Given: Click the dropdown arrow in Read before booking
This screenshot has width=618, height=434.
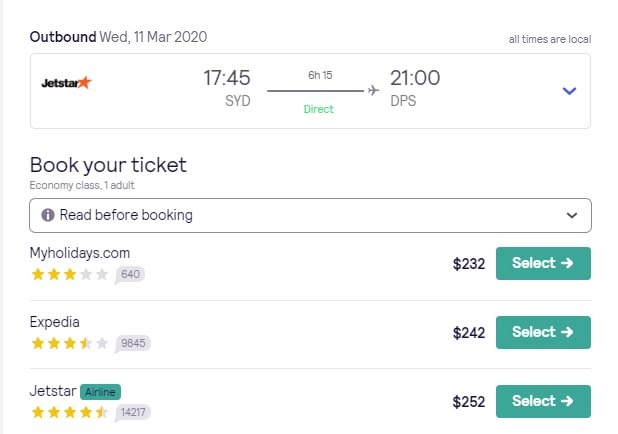Looking at the screenshot, I should pos(572,215).
